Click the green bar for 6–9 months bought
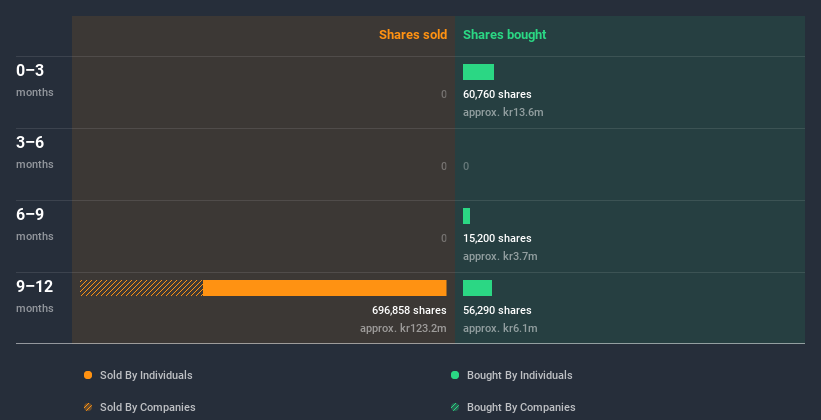The image size is (821, 420). 467,216
